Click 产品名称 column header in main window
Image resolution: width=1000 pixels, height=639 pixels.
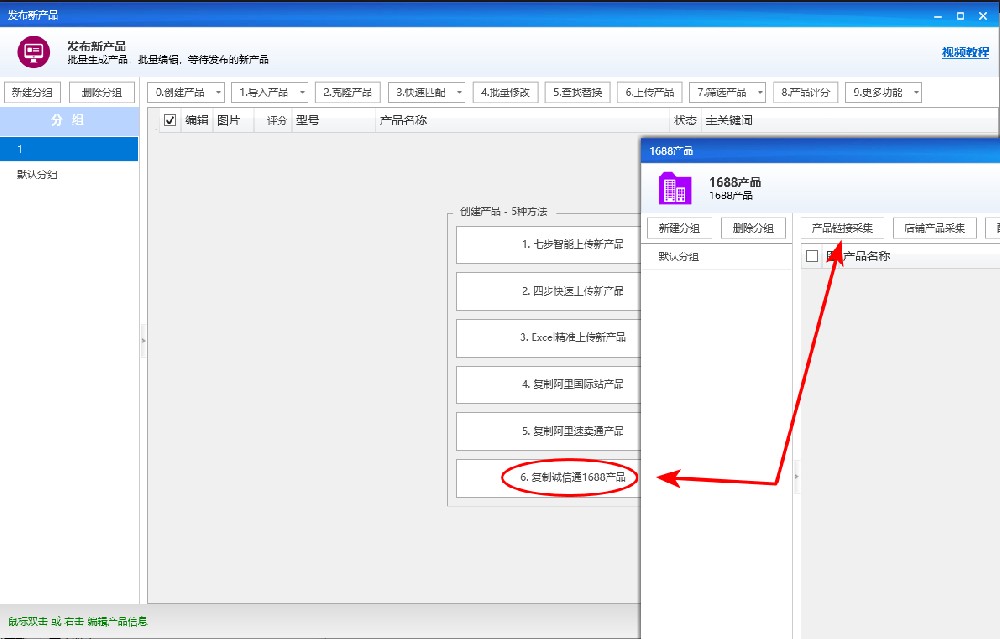(x=403, y=120)
